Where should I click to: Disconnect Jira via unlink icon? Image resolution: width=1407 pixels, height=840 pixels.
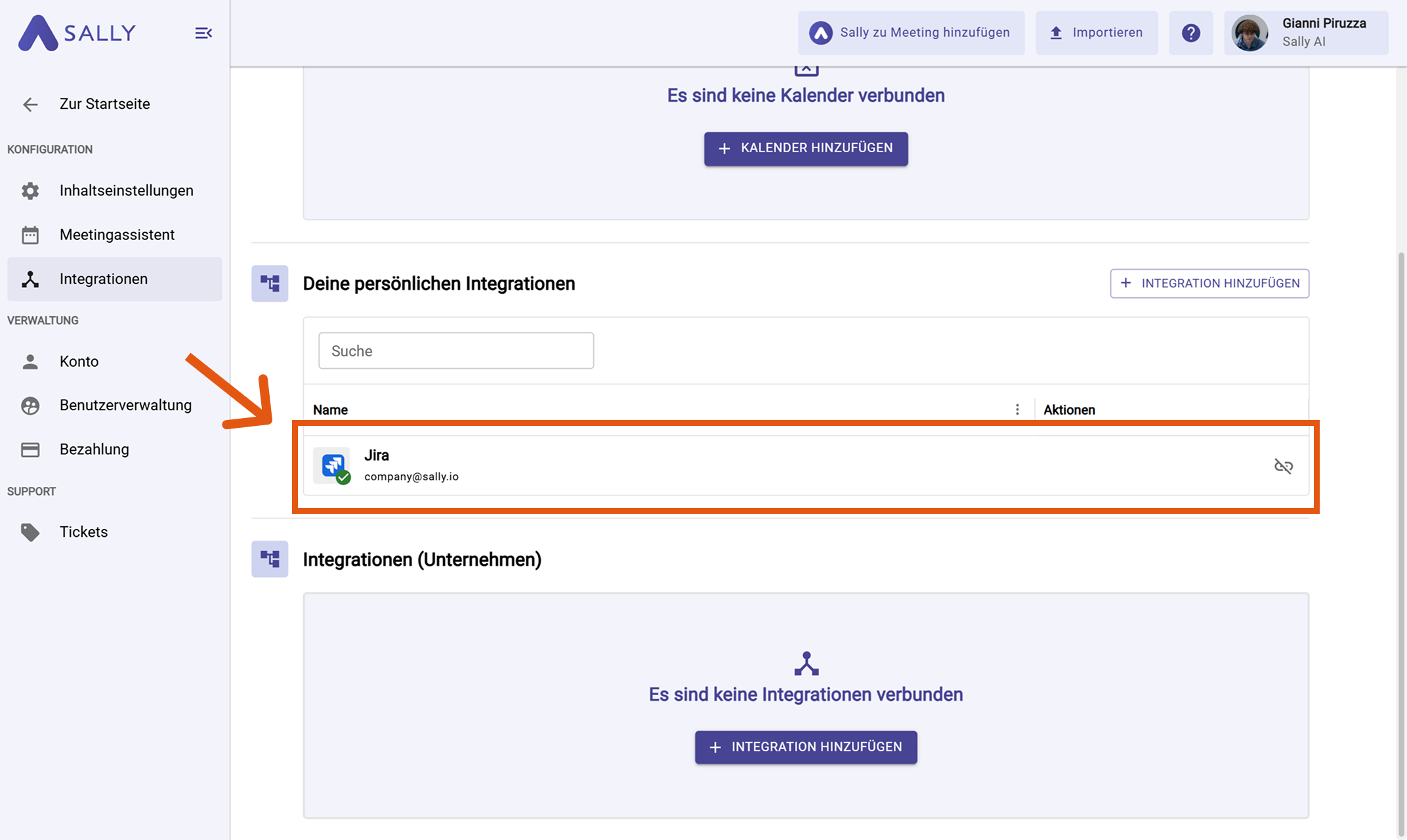click(1284, 466)
